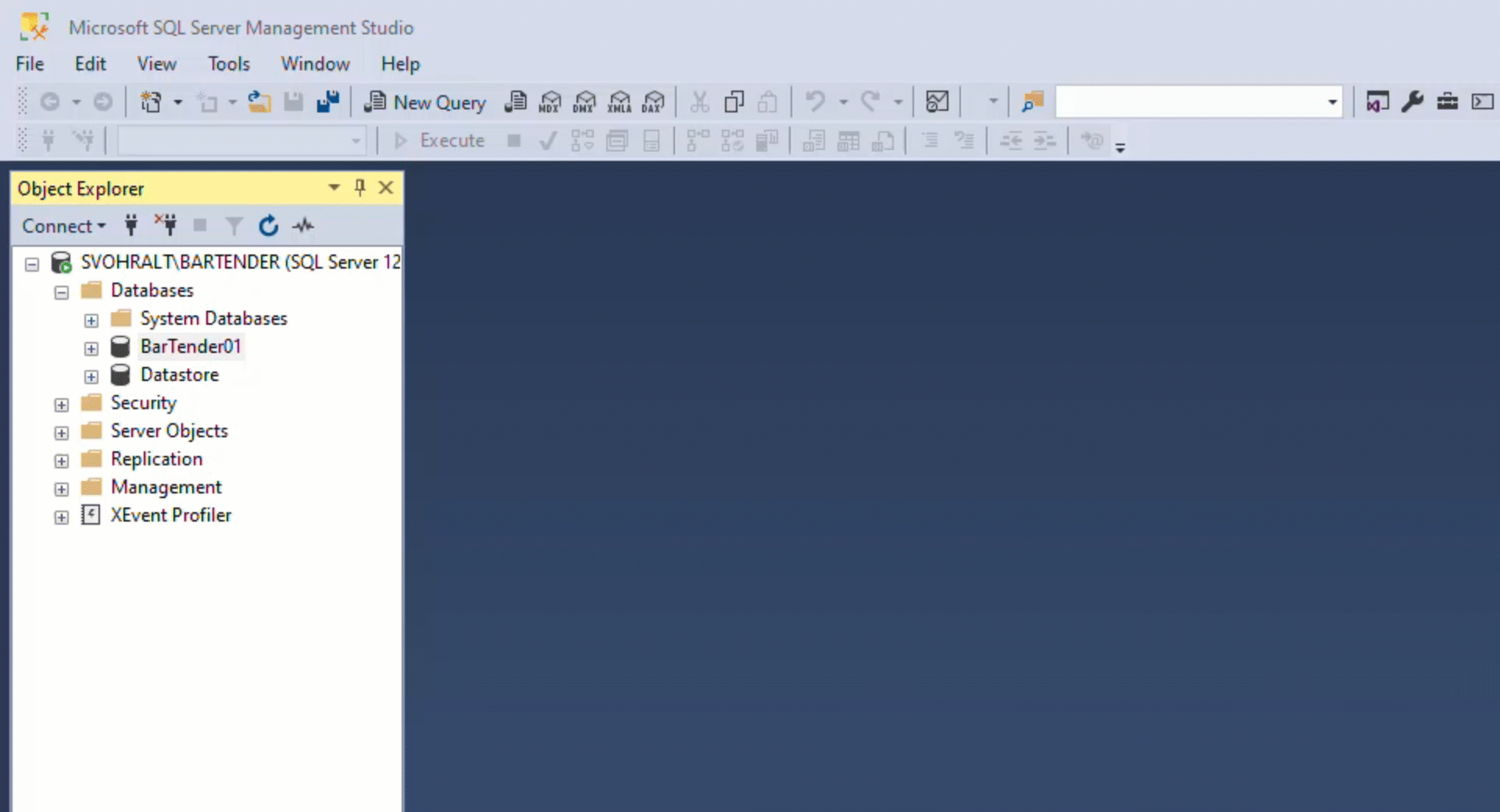Click the Available Databases combo box
This screenshot has height=812, width=1500.
(x=241, y=141)
